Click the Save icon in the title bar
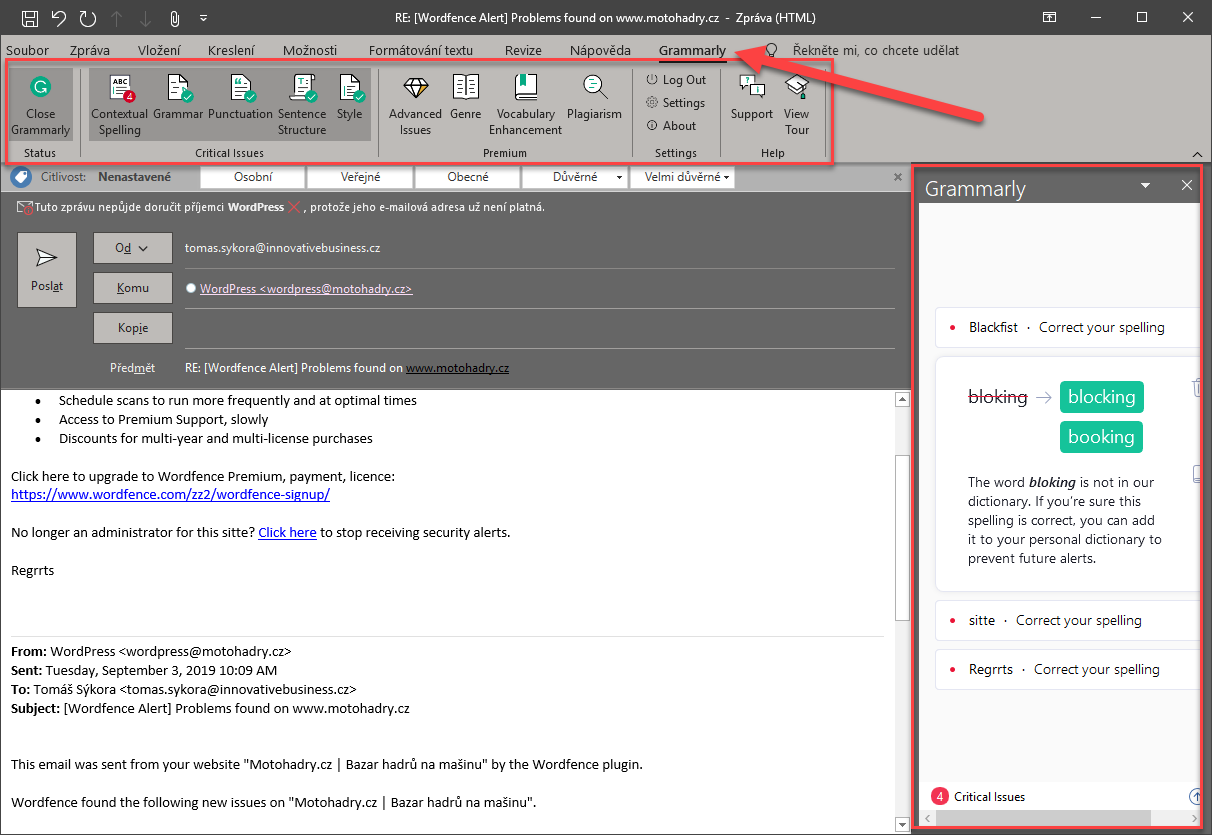This screenshot has width=1212, height=835. [x=30, y=18]
